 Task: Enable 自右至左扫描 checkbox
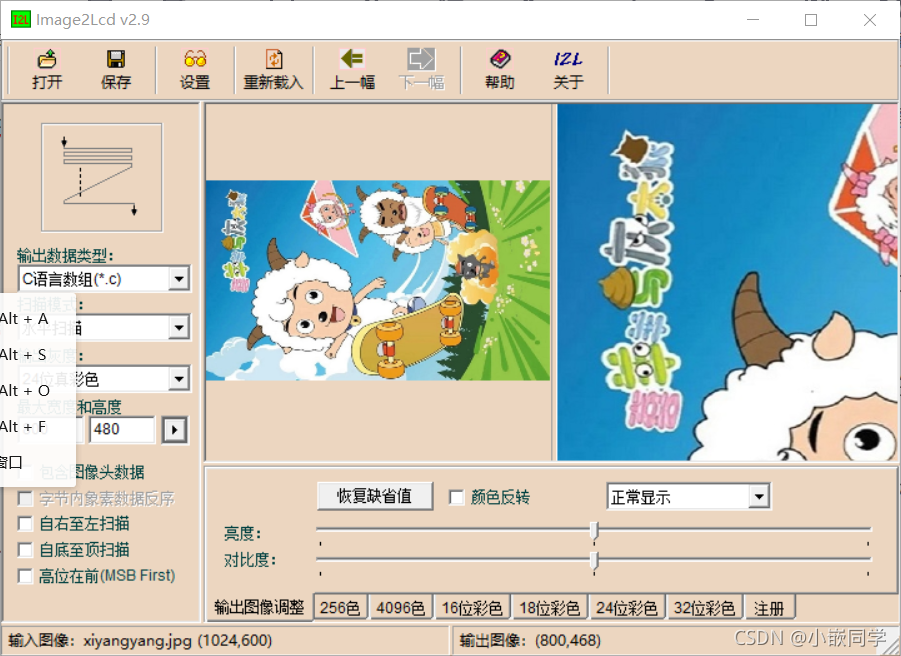[25, 524]
